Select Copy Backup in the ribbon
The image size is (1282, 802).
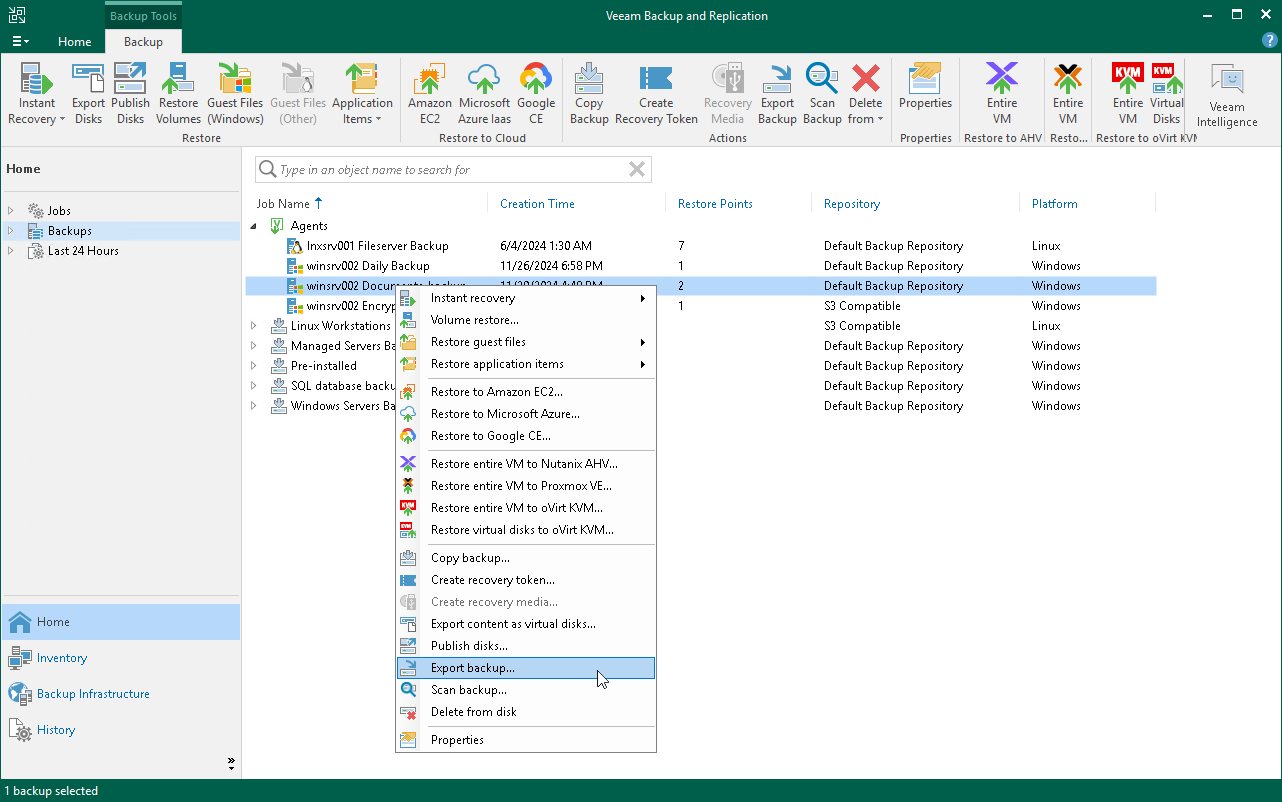588,92
